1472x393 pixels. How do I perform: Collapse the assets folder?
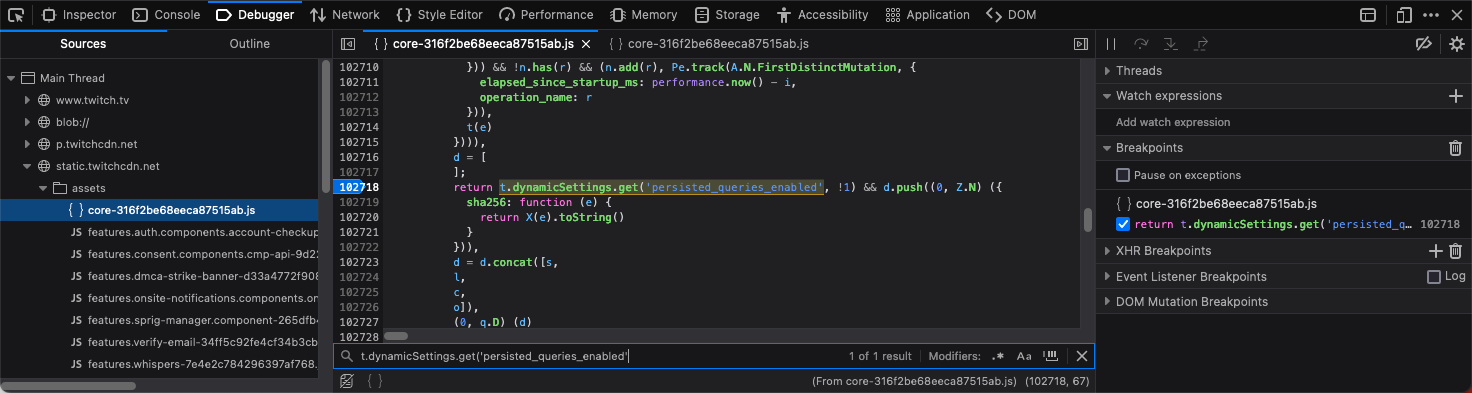click(x=43, y=188)
